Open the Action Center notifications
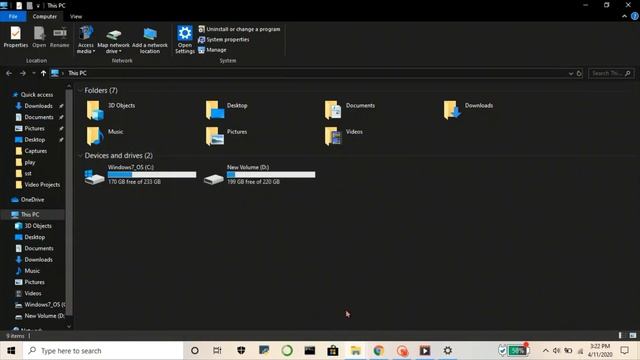Viewport: 640px width, 360px height. 624,351
